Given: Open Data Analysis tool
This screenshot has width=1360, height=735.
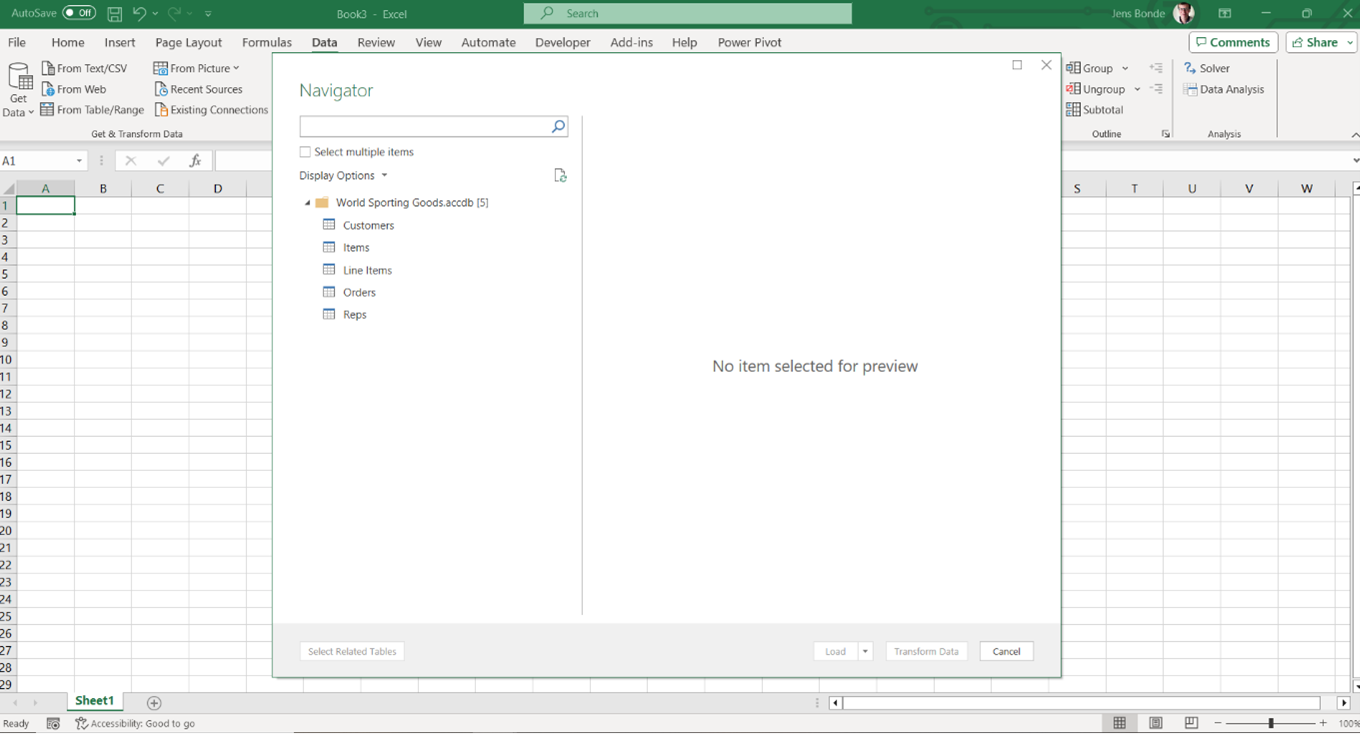Looking at the screenshot, I should pos(1224,89).
